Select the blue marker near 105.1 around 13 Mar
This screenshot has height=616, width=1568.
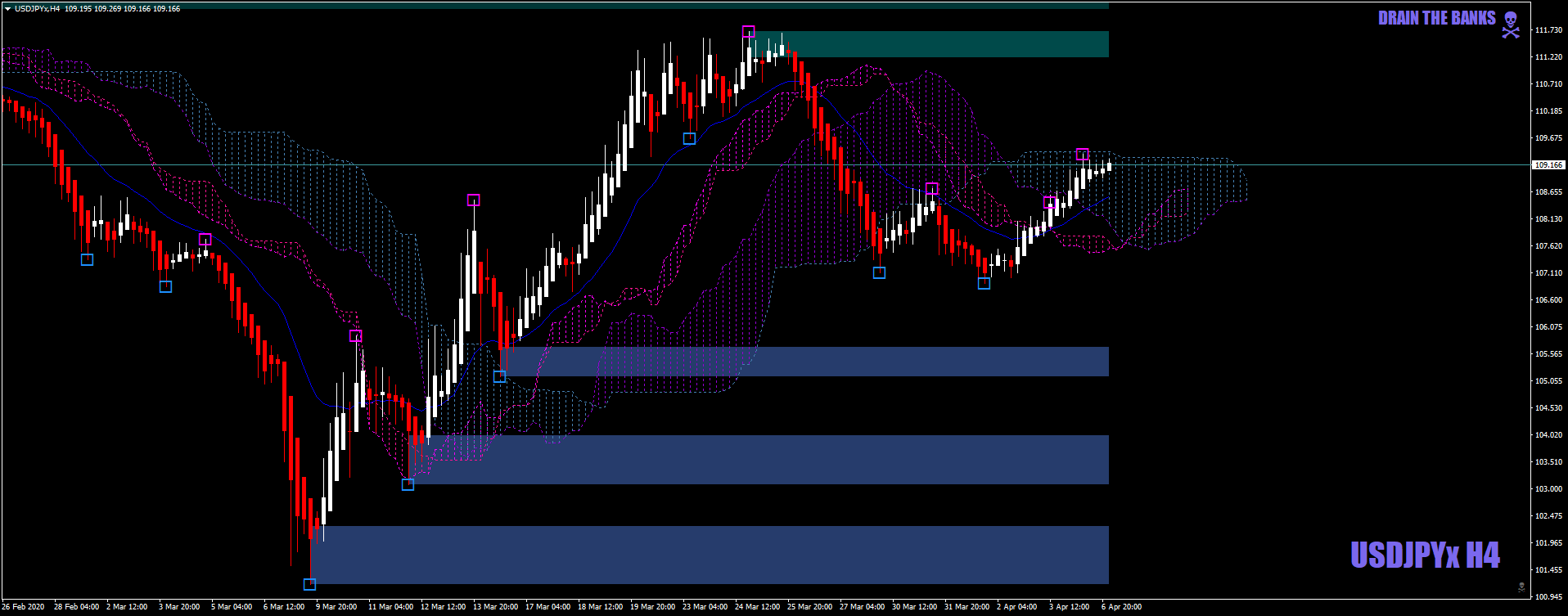tap(499, 376)
